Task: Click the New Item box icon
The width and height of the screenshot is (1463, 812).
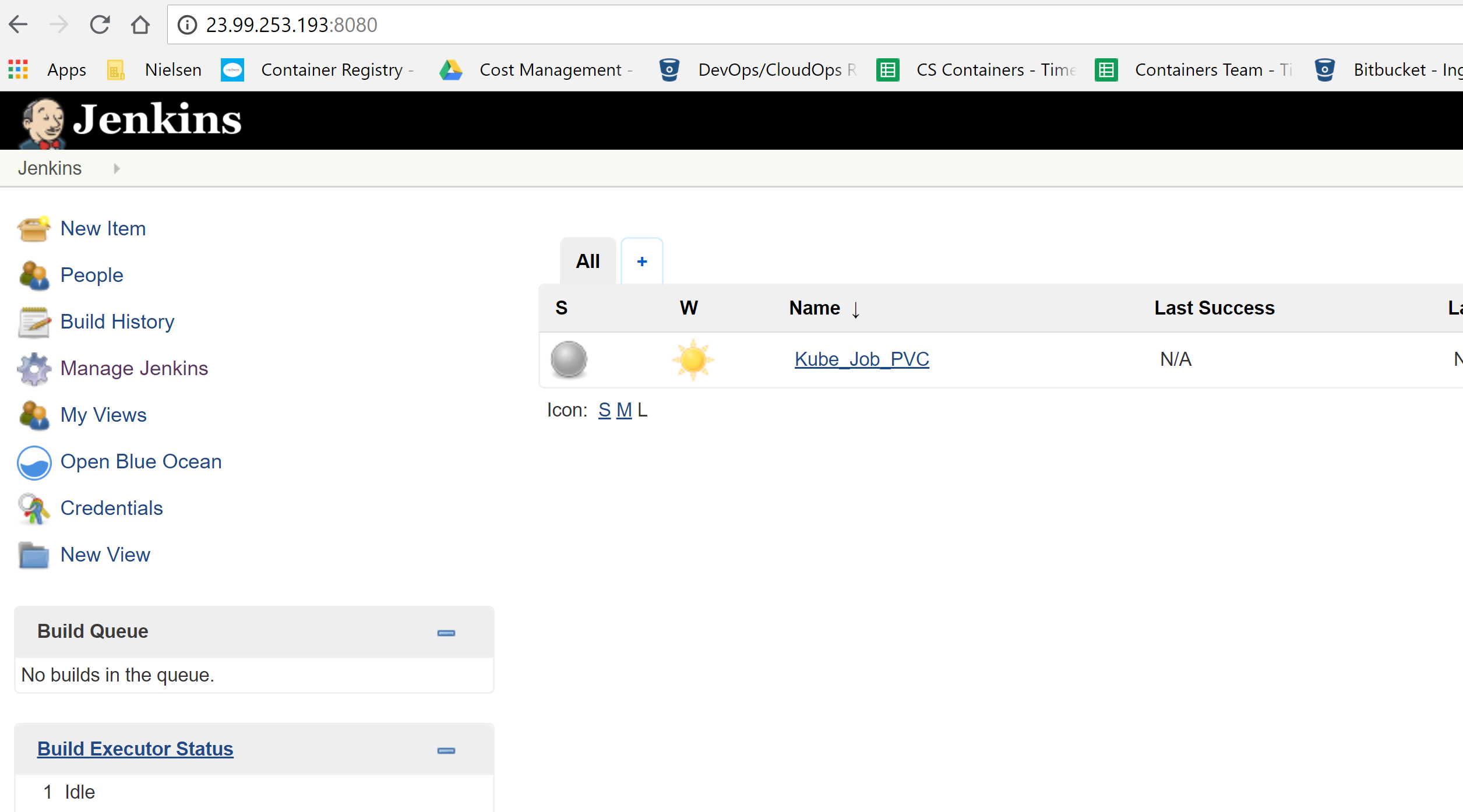Action: coord(34,229)
